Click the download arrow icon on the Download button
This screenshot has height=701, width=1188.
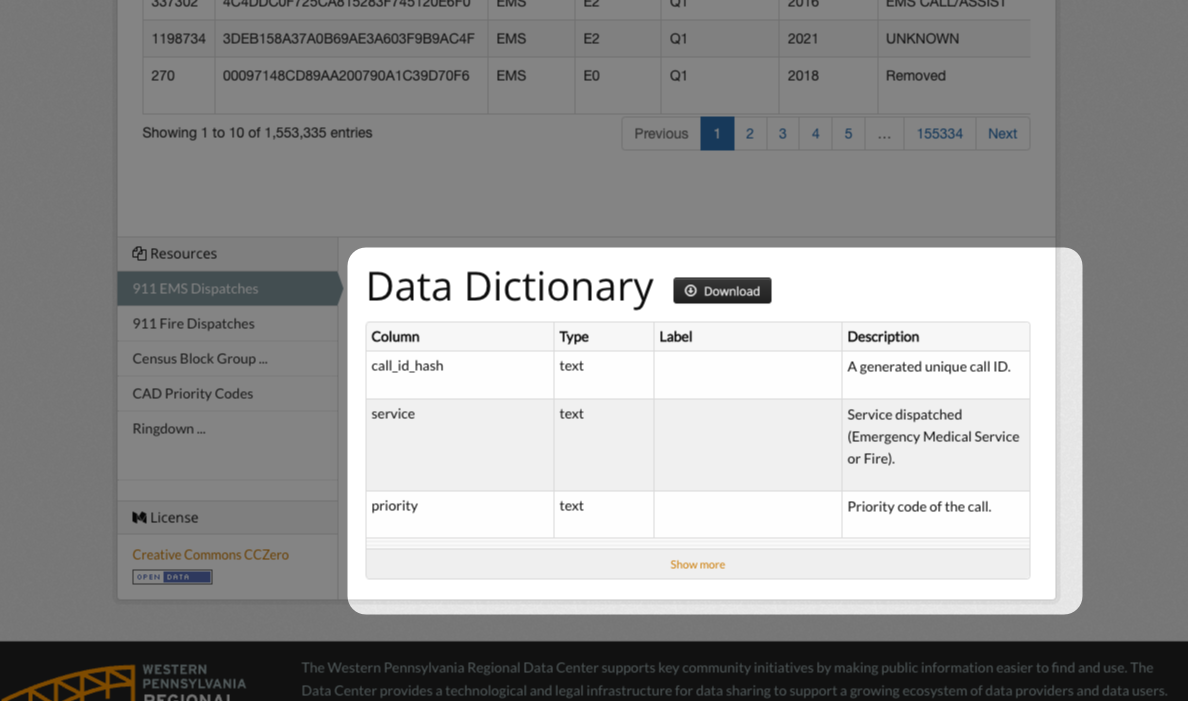(691, 290)
